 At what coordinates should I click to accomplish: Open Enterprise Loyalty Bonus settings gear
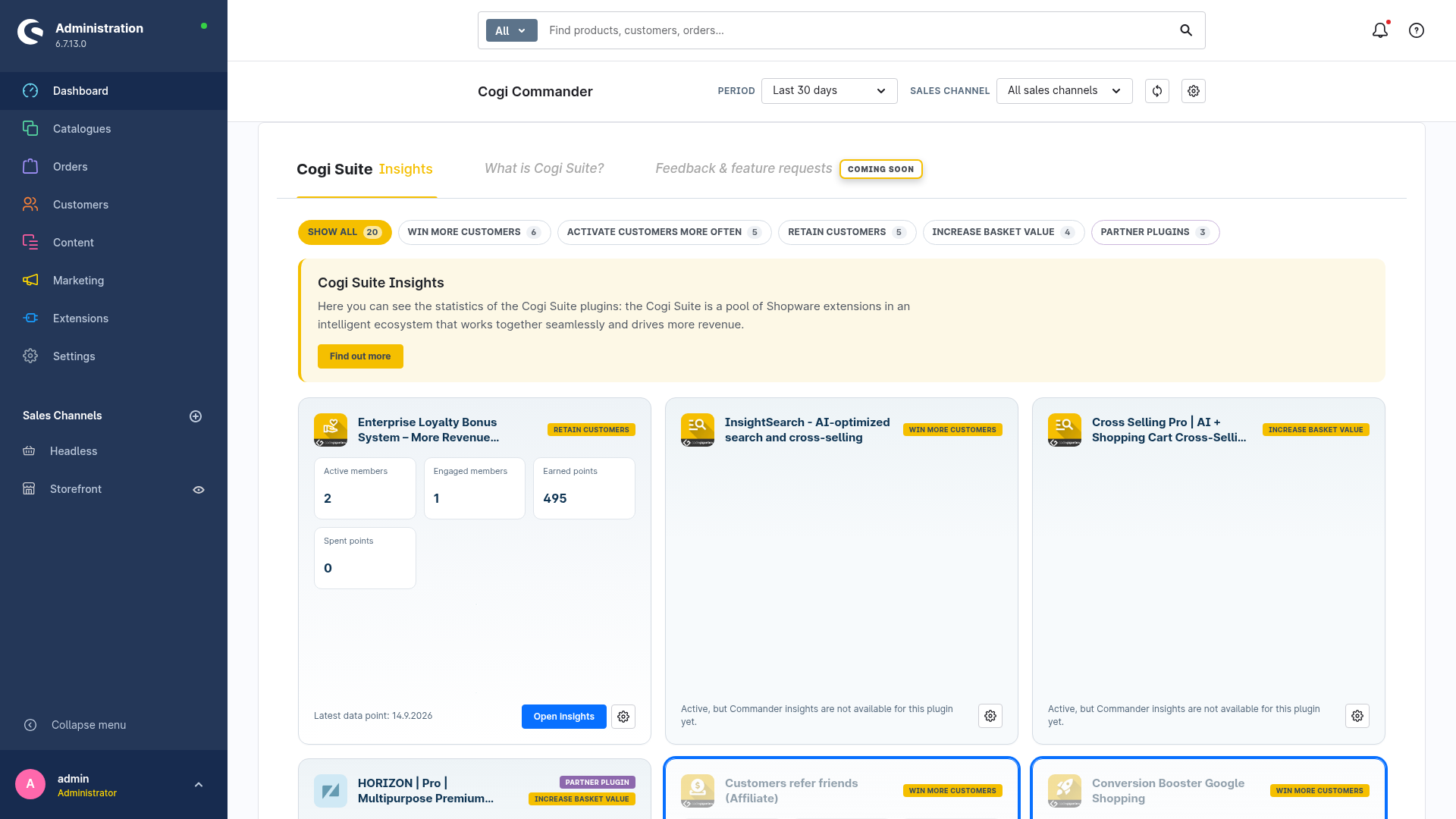623,717
